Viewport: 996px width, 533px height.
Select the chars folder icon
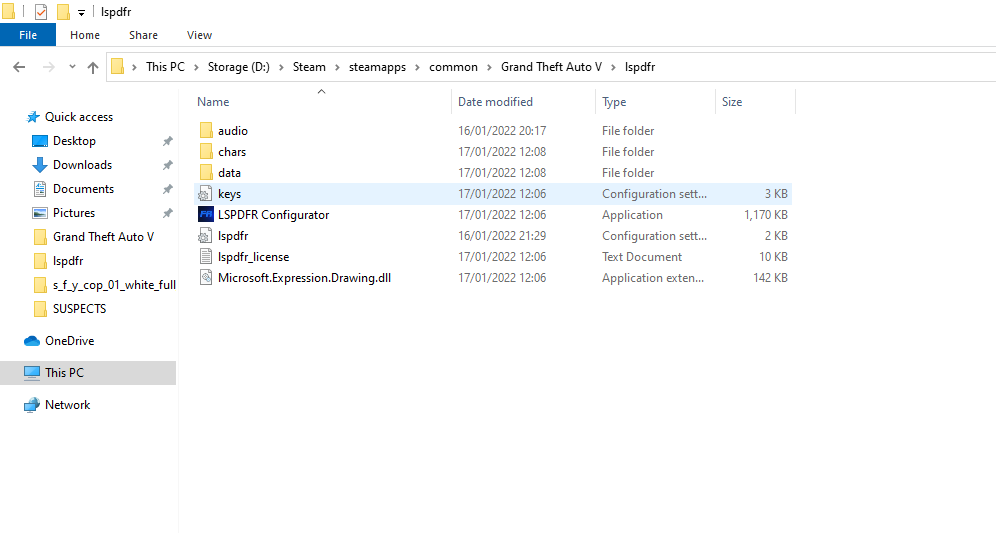tap(206, 151)
